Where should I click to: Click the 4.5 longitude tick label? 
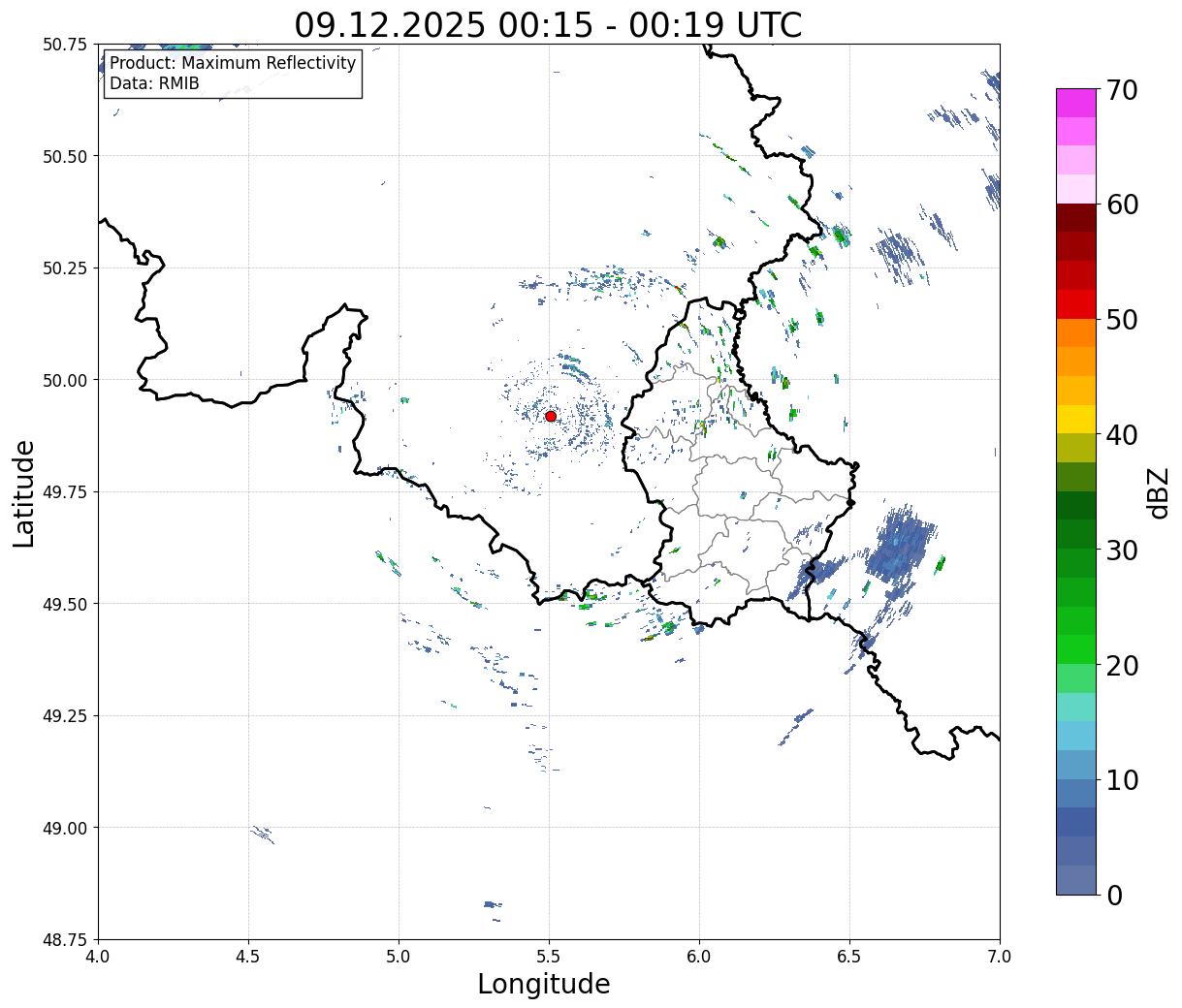[248, 957]
